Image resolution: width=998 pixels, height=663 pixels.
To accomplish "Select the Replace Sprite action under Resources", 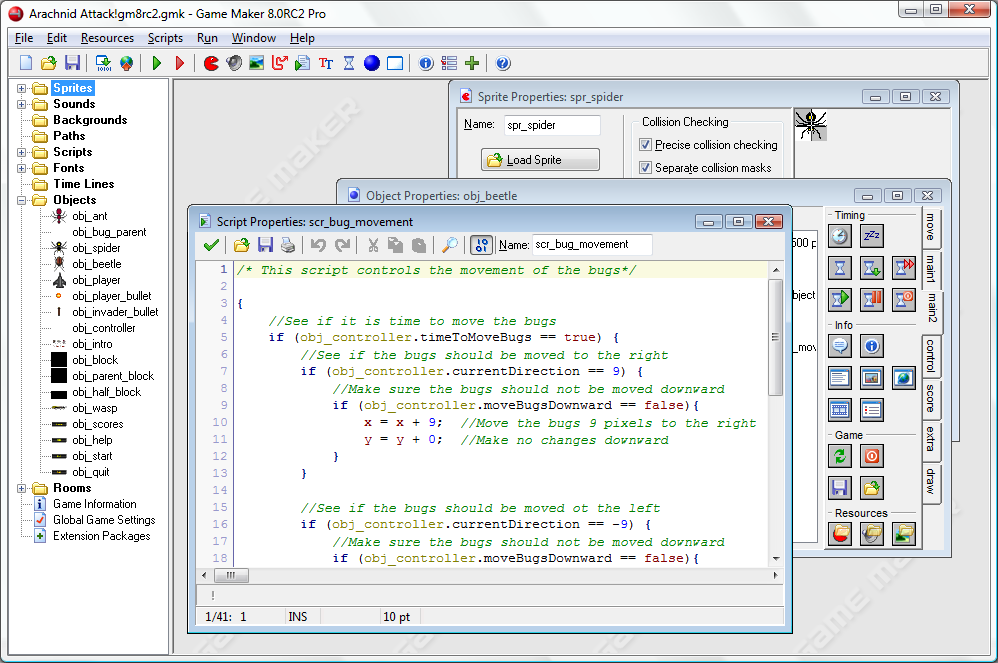I will coord(840,534).
